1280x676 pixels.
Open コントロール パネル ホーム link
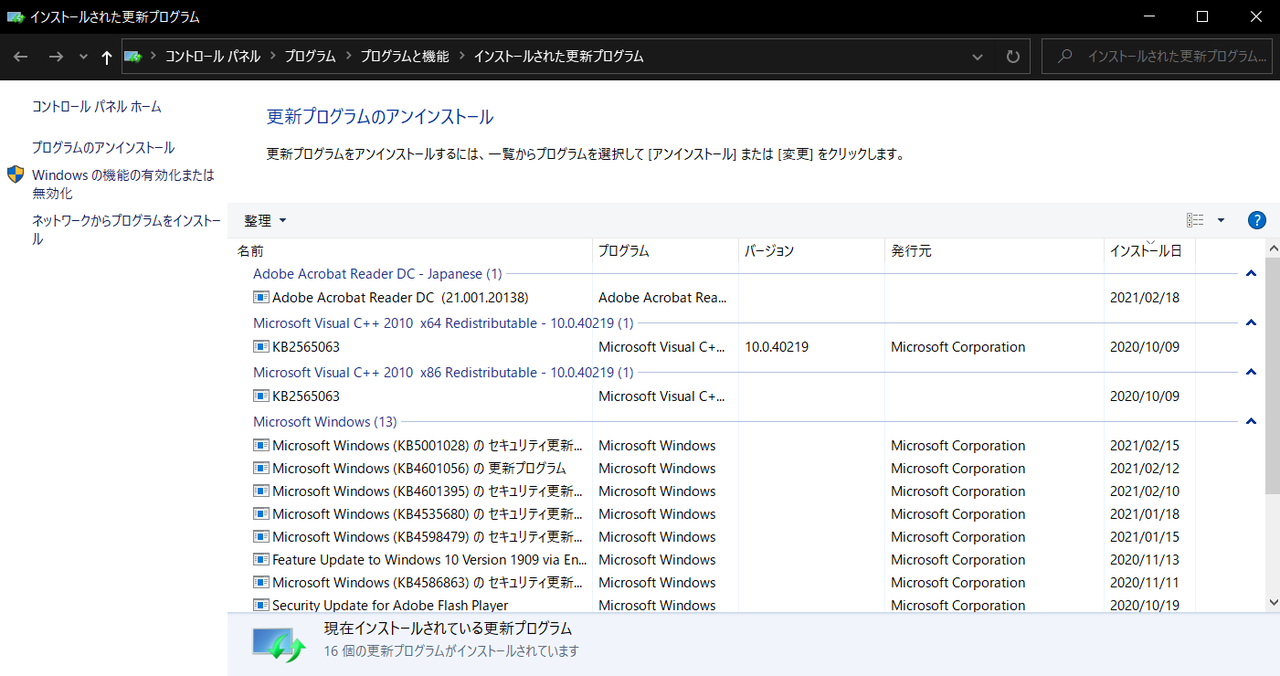(x=97, y=106)
